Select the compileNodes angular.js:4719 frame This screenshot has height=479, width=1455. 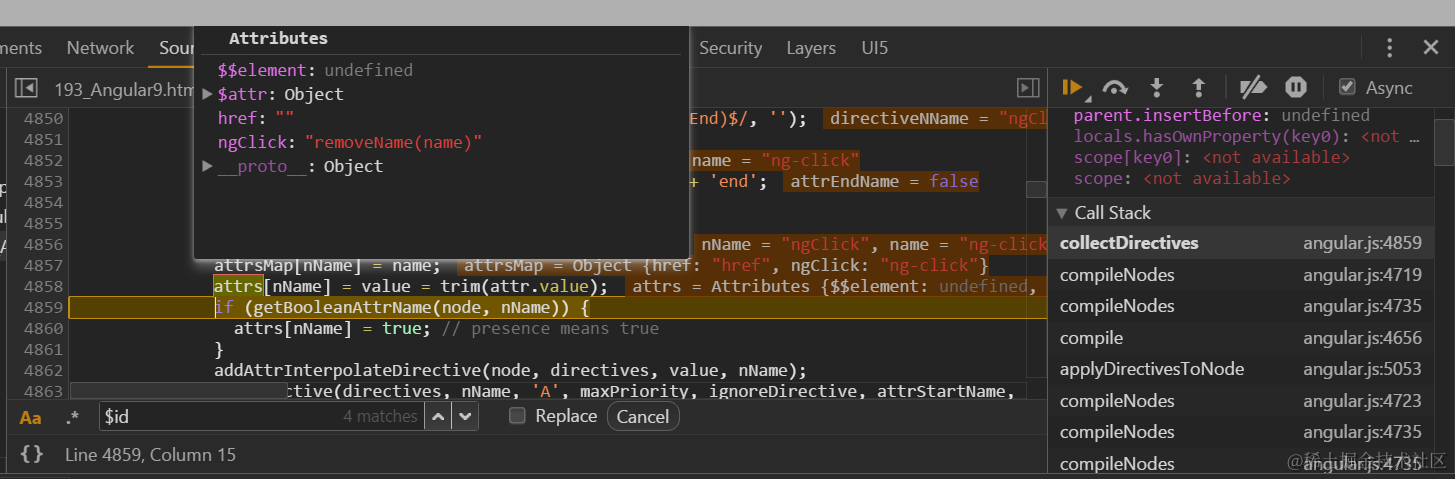[1240, 274]
